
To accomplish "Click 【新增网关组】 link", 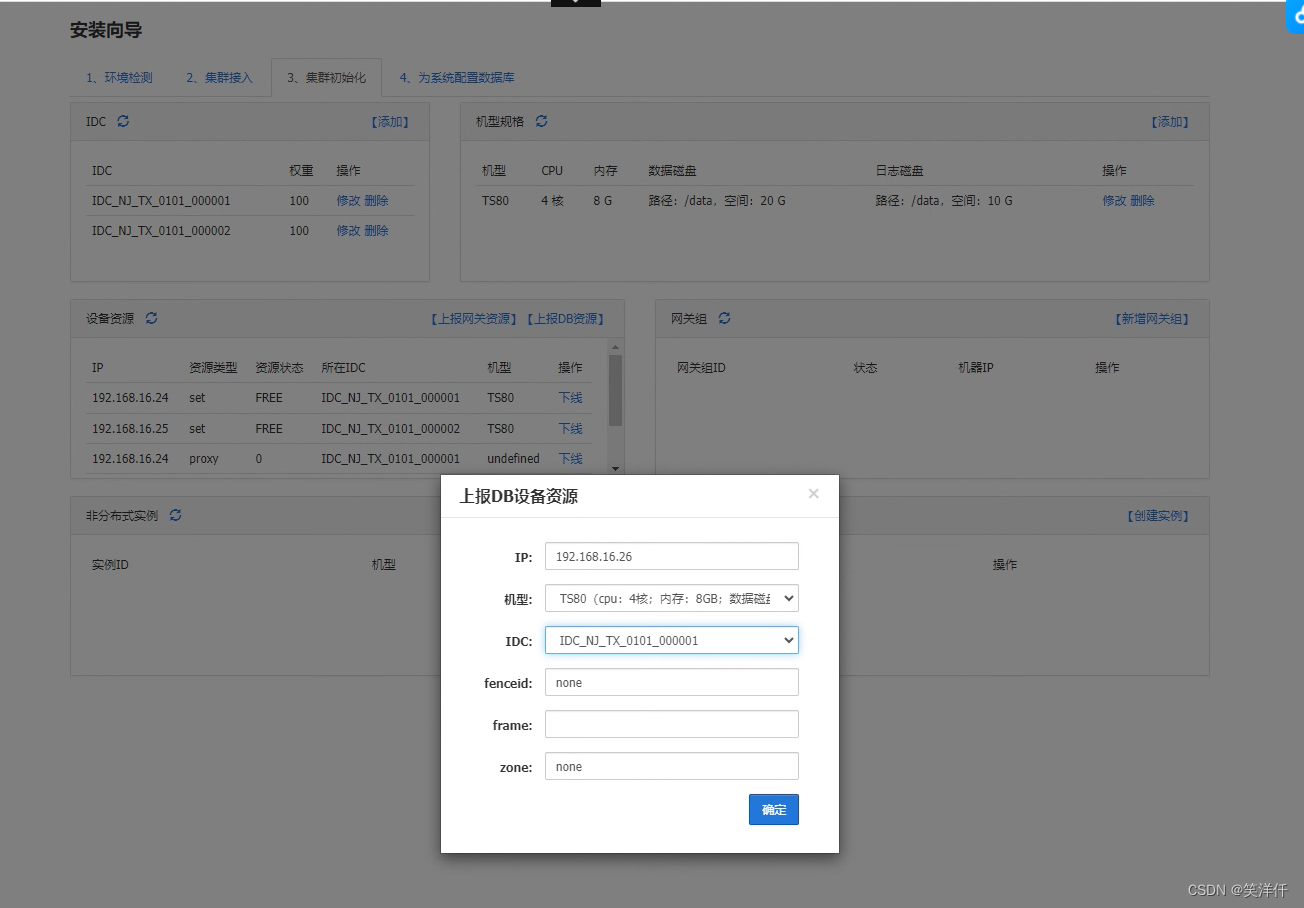I will click(x=1151, y=319).
